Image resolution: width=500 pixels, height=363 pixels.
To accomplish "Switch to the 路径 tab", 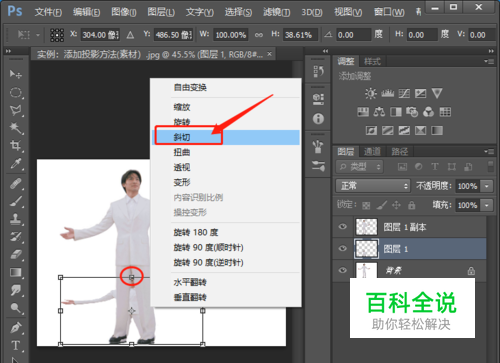I will tap(399, 152).
